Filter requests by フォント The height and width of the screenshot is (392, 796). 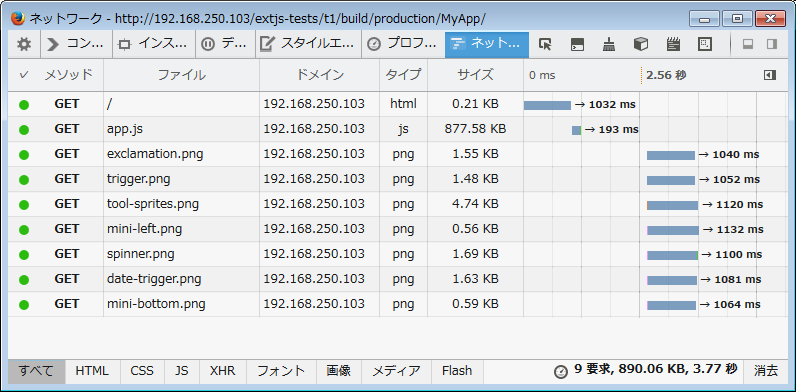pos(281,371)
